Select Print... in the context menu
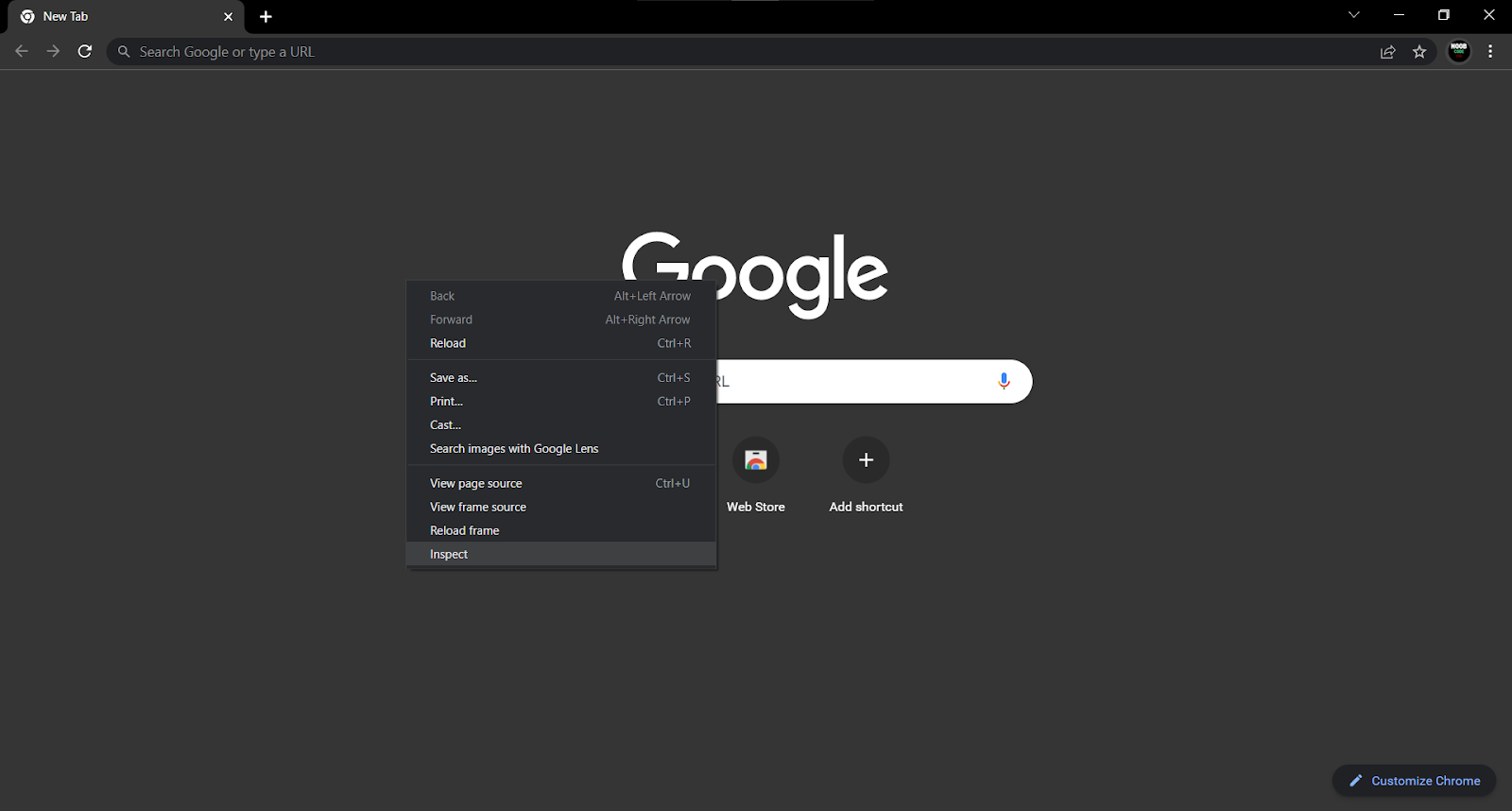The height and width of the screenshot is (811, 1512). tap(561, 401)
